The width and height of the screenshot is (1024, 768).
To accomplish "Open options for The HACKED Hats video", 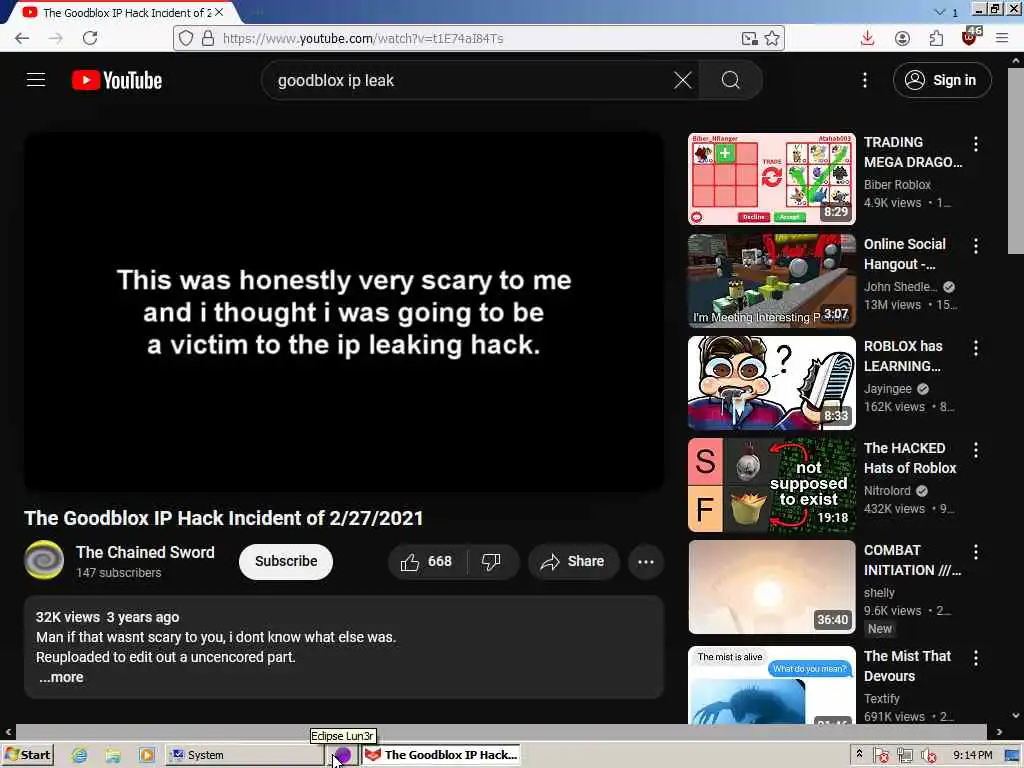I will [976, 450].
